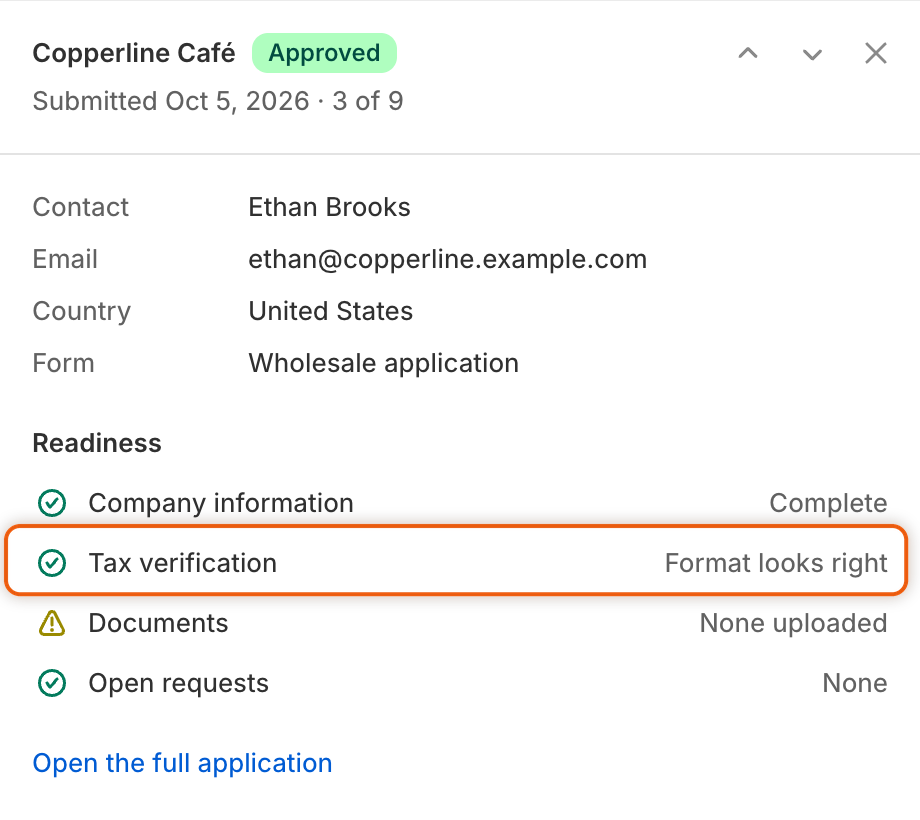
Task: Close the Copperline Café detail panel
Action: tap(876, 53)
